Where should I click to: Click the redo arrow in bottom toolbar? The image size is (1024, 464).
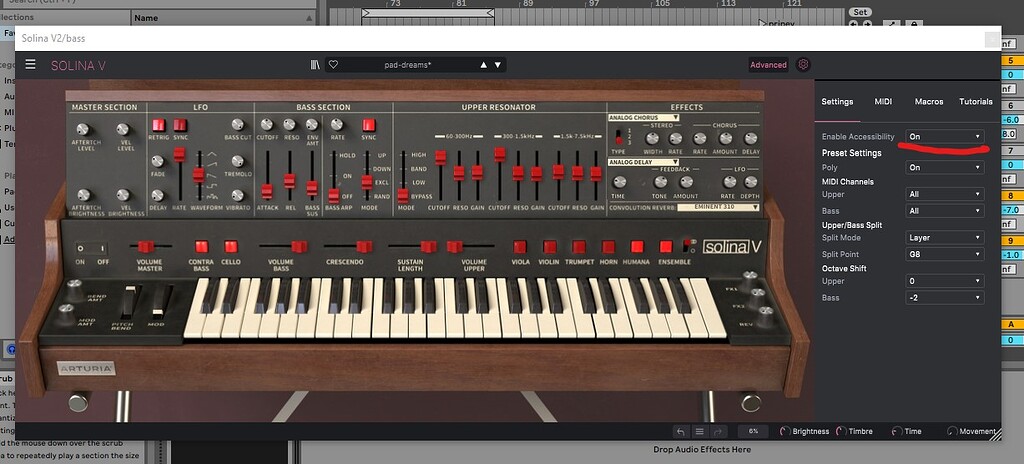[718, 431]
